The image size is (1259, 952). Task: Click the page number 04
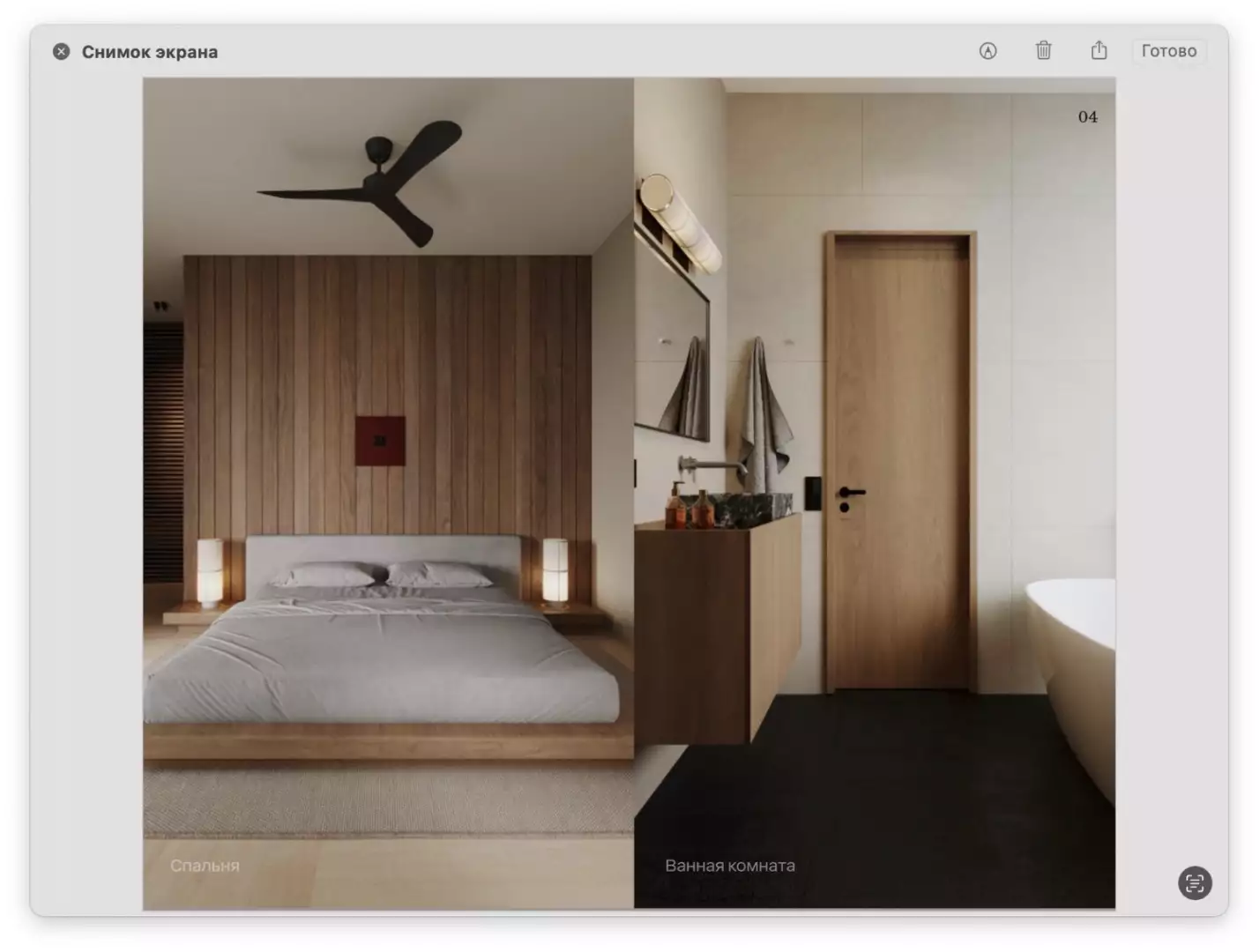1088,116
